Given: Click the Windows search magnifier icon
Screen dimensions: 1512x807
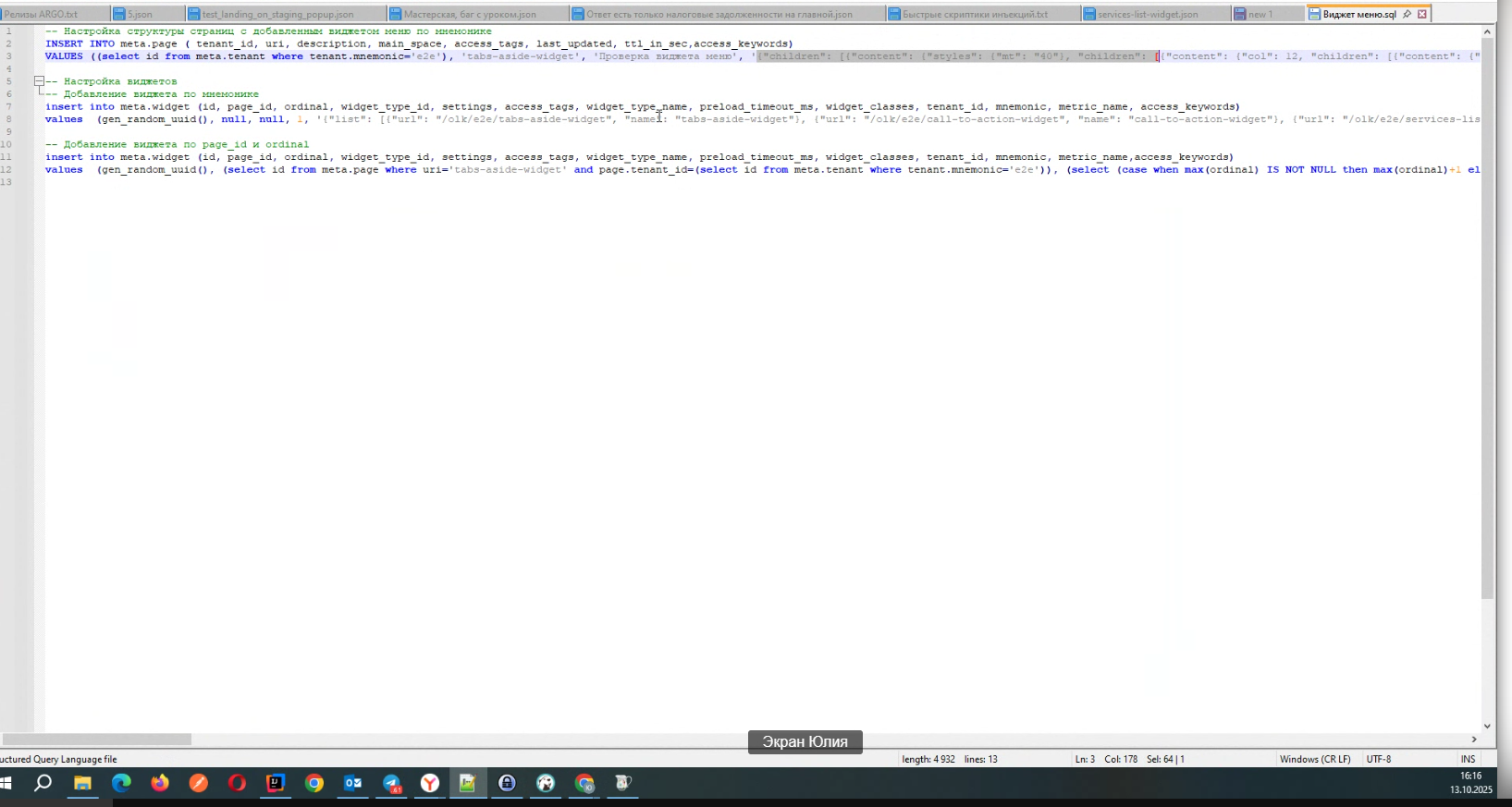Looking at the screenshot, I should 43,784.
